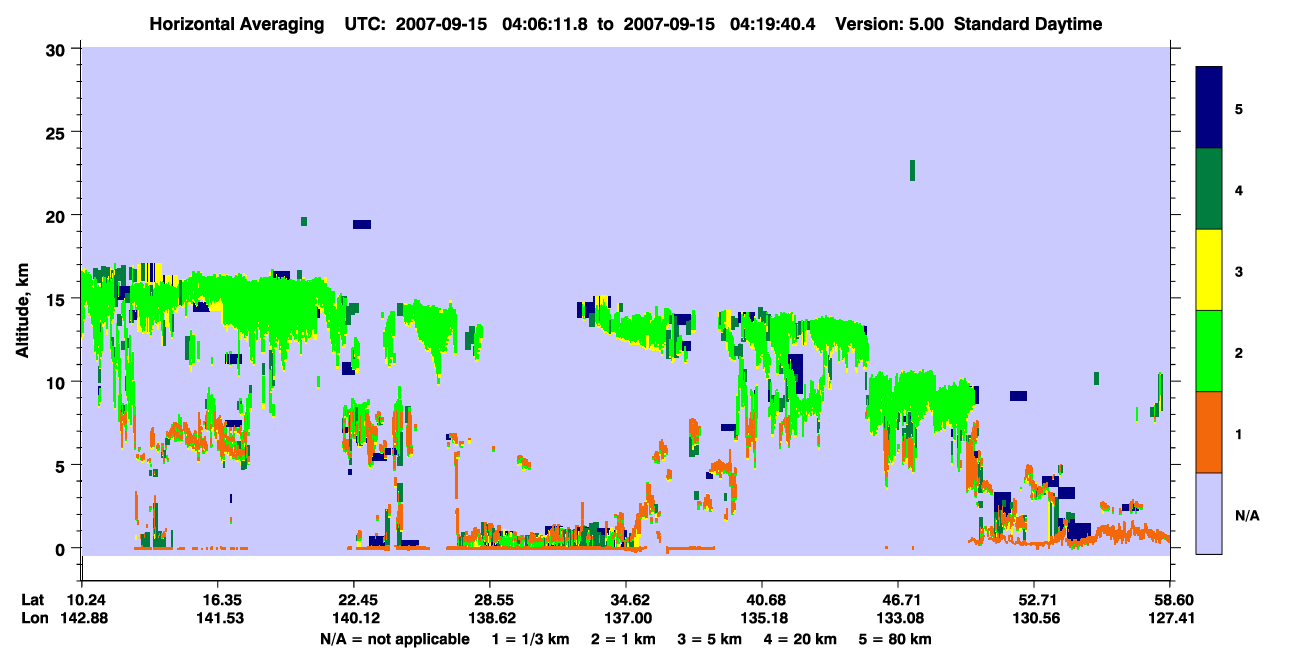Click the y-axis tick label 30
1300x667 pixels.
pyautogui.click(x=58, y=49)
